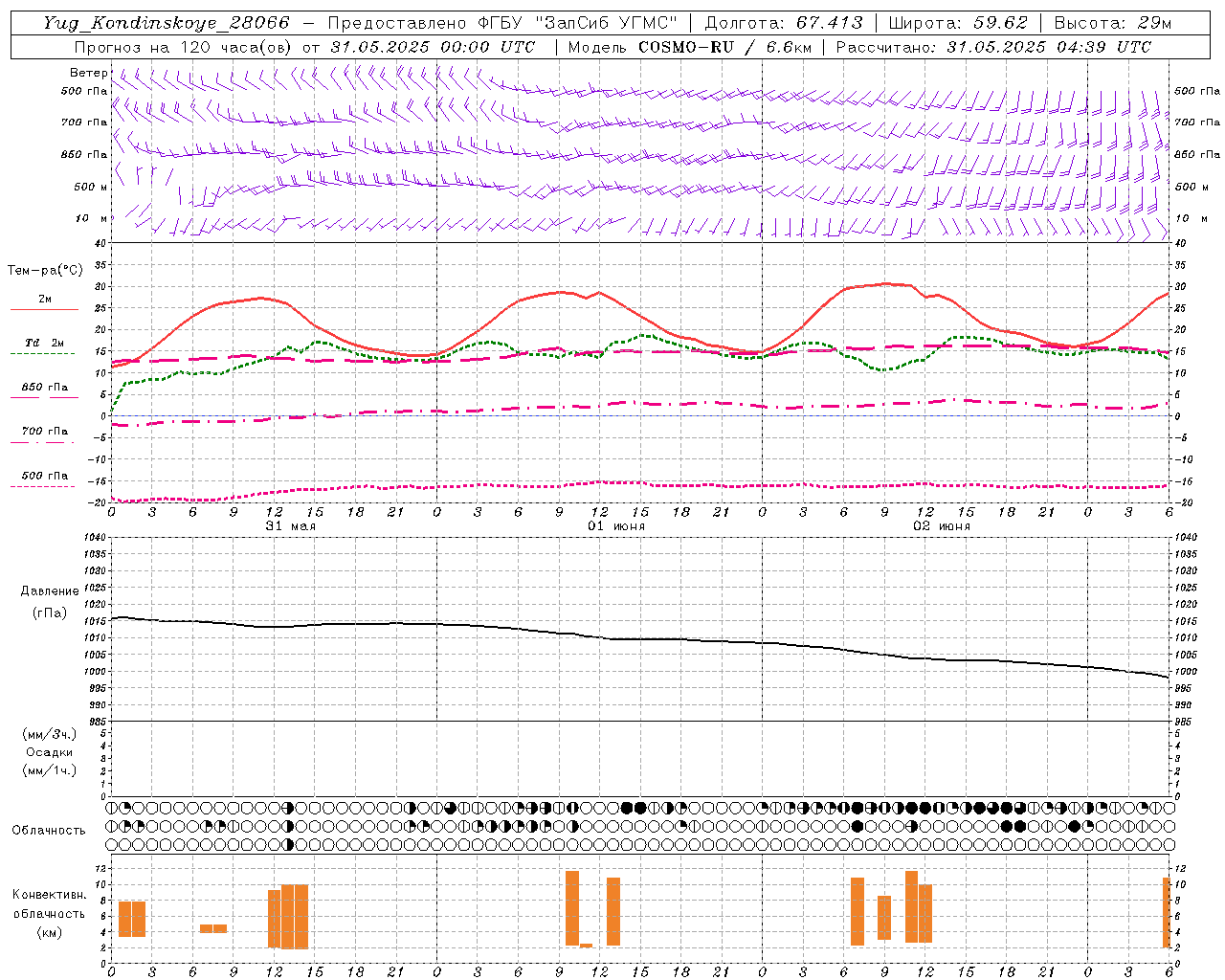Image resolution: width=1225 pixels, height=980 pixels.
Task: Click the Широта: 59.62 header value
Action: (958, 23)
